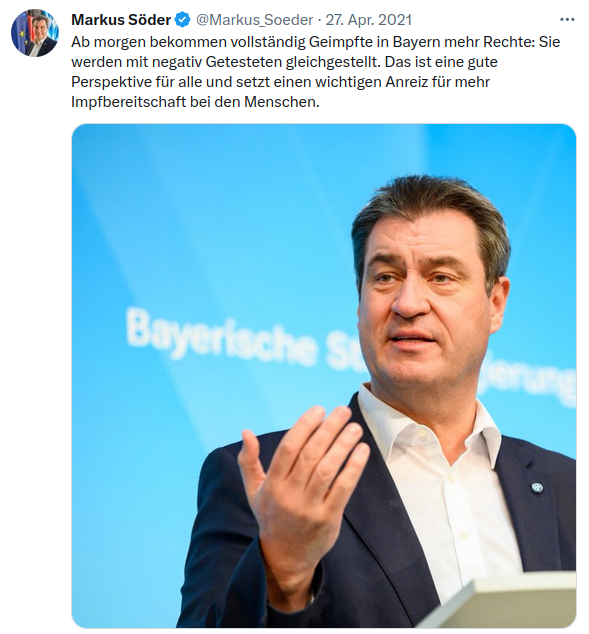Click the tweet text about Geimpfte
The height and width of the screenshot is (634, 589).
coord(315,72)
